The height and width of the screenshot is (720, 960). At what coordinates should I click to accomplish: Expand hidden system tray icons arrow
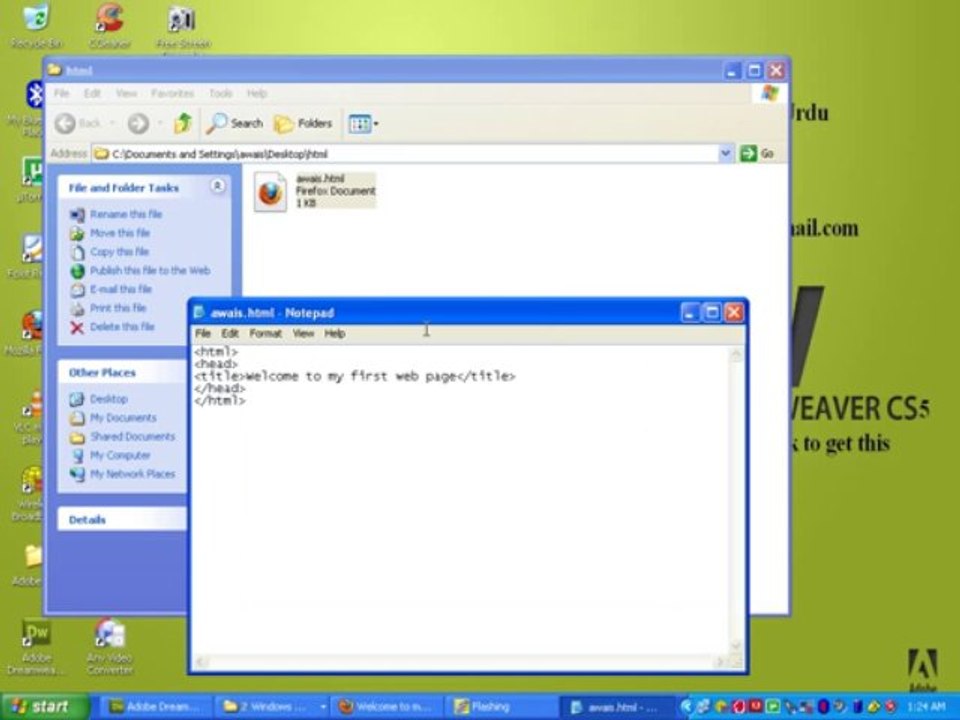click(x=686, y=707)
